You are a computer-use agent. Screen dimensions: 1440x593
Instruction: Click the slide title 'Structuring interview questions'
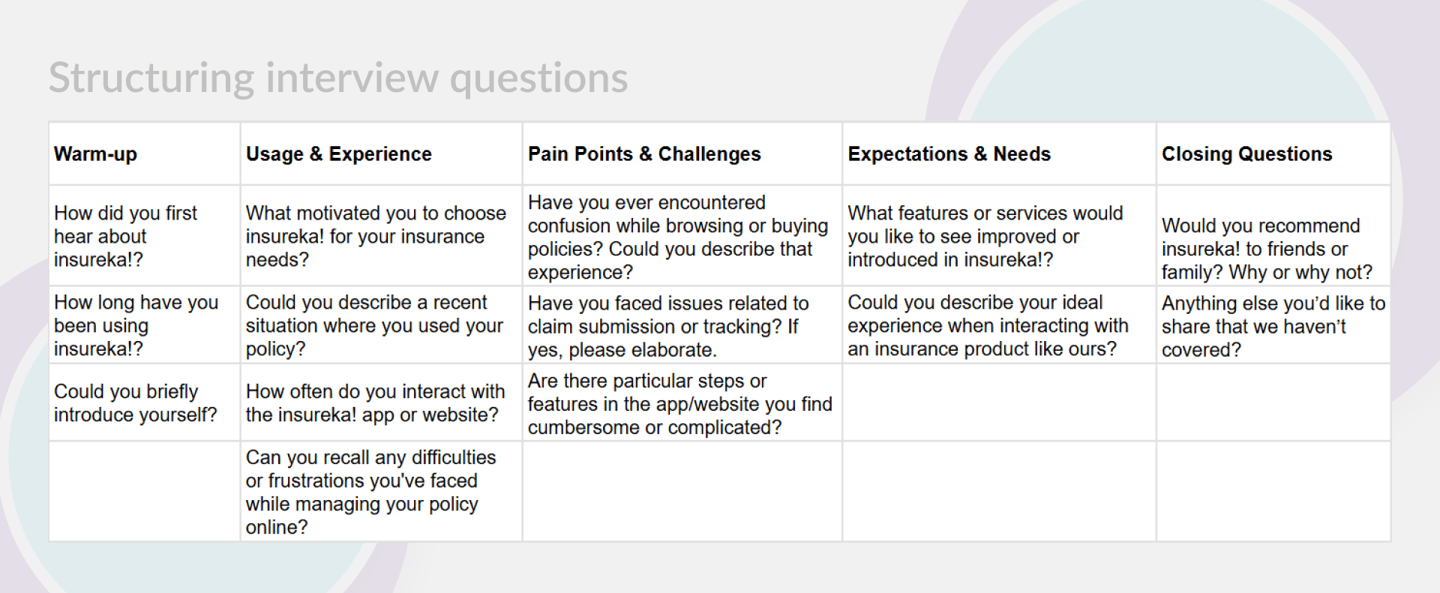(338, 78)
